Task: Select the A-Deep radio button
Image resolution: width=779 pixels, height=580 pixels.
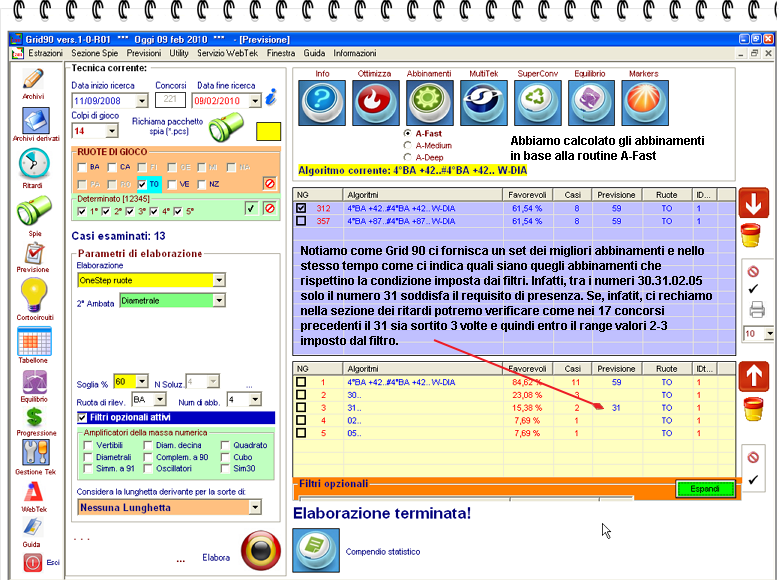Action: (x=408, y=157)
